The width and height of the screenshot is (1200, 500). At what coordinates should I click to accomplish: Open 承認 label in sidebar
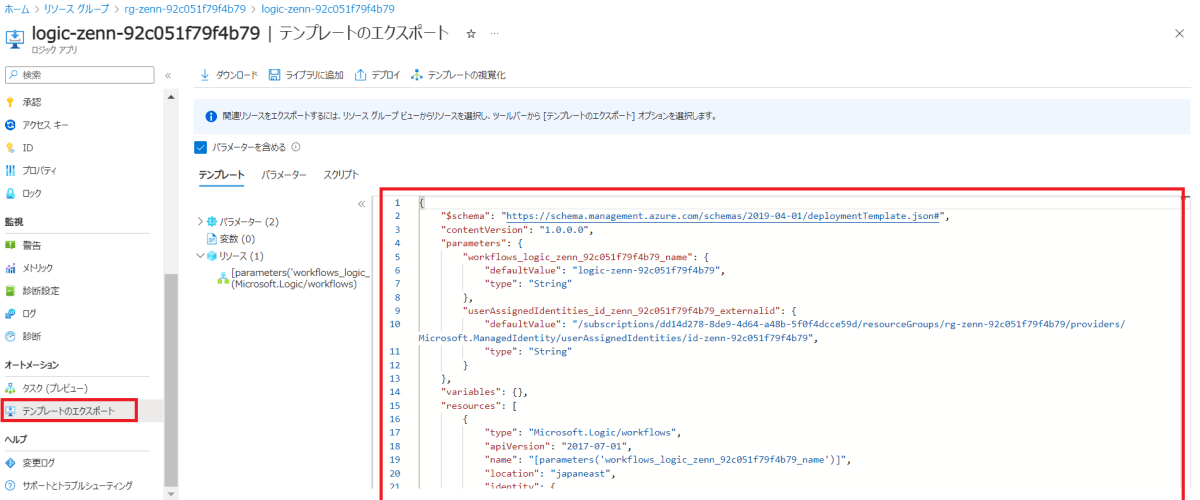tap(32, 102)
